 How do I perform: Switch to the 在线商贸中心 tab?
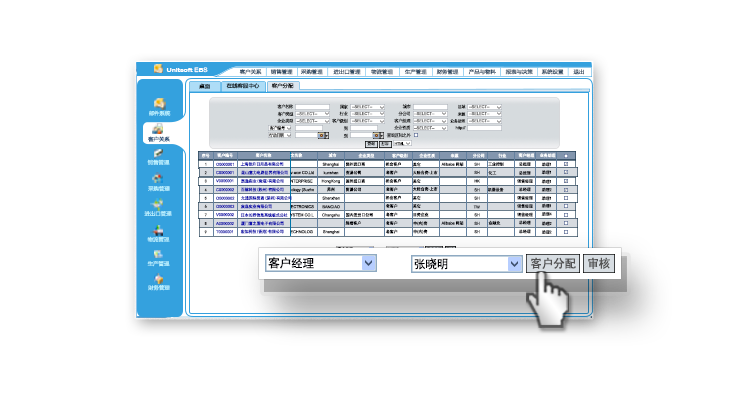click(x=241, y=87)
